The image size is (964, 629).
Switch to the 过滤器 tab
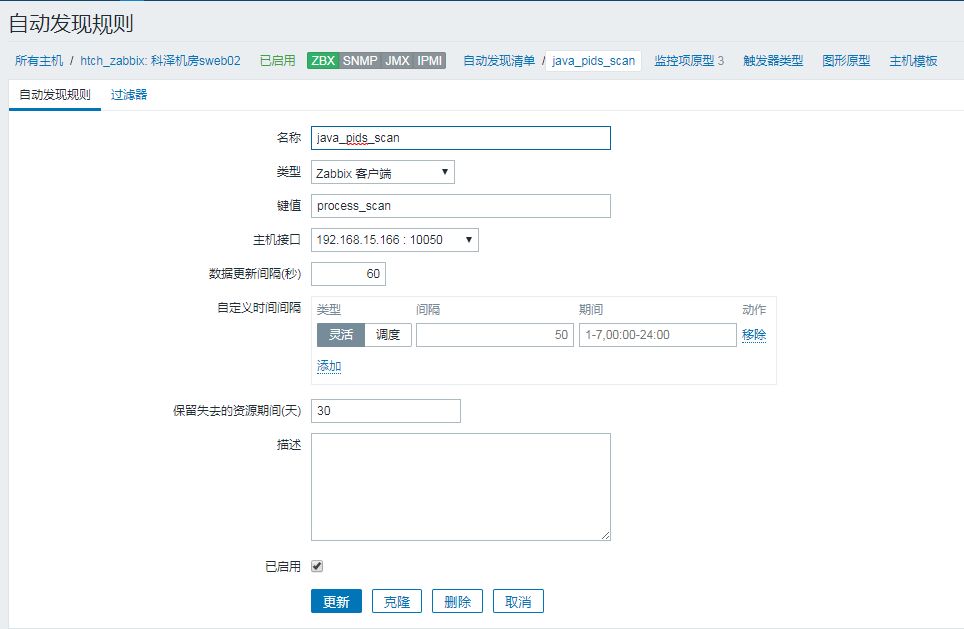point(129,95)
